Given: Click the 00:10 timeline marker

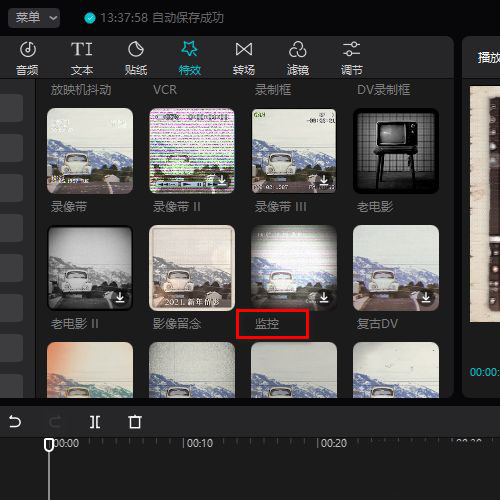Looking at the screenshot, I should pyautogui.click(x=198, y=443).
